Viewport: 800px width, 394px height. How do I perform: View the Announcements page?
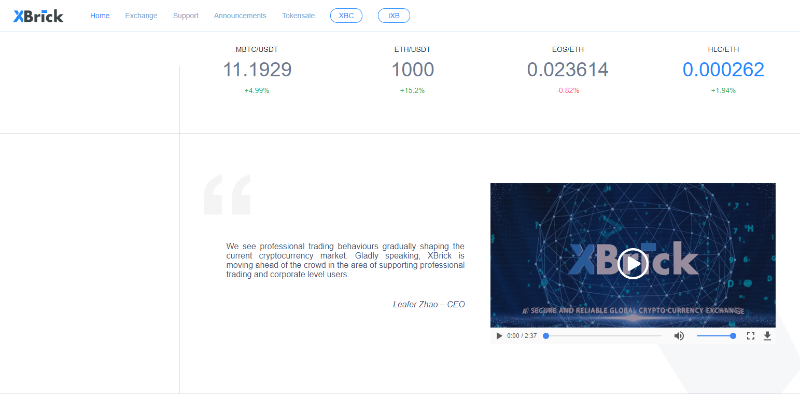(240, 16)
